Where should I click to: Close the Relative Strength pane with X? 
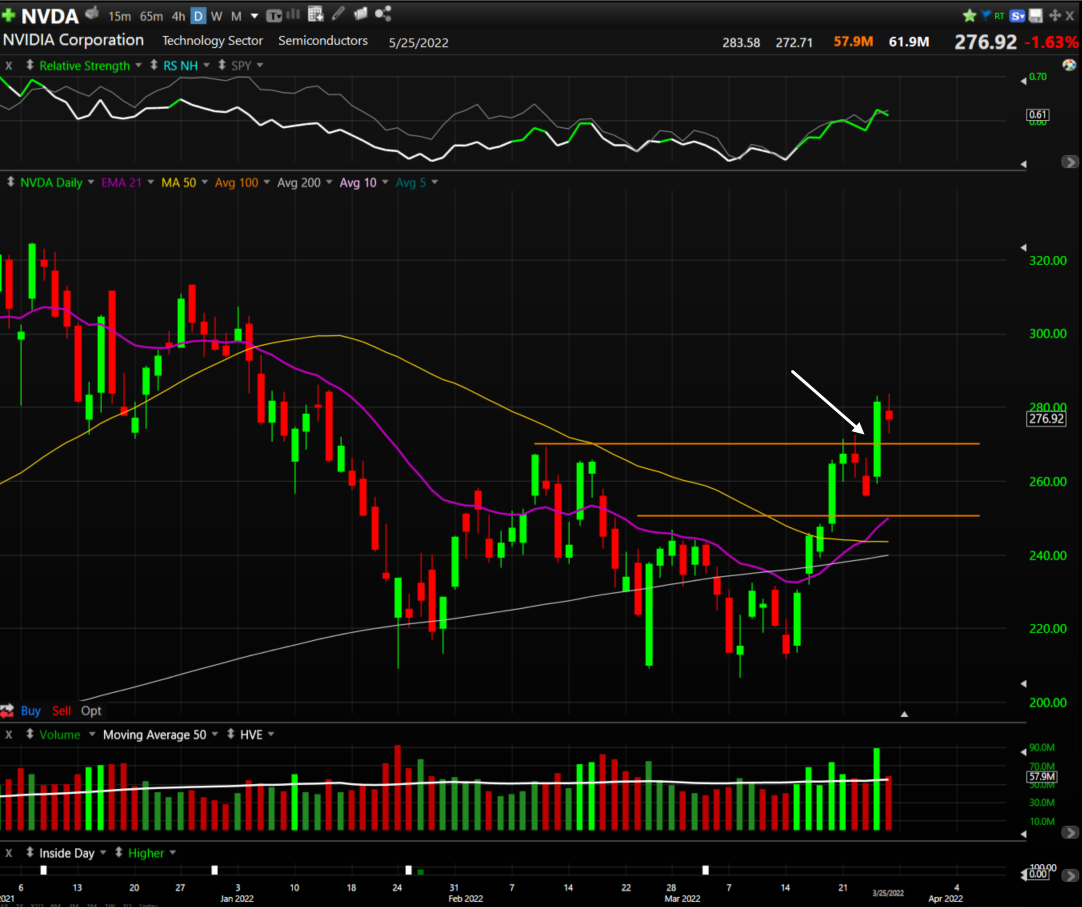(x=9, y=66)
